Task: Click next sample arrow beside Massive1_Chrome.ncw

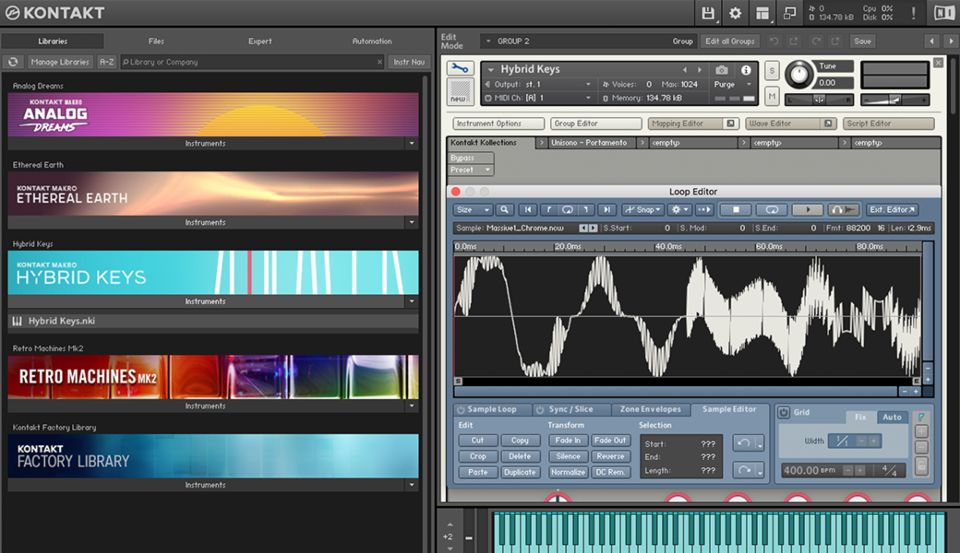Action: click(x=593, y=228)
